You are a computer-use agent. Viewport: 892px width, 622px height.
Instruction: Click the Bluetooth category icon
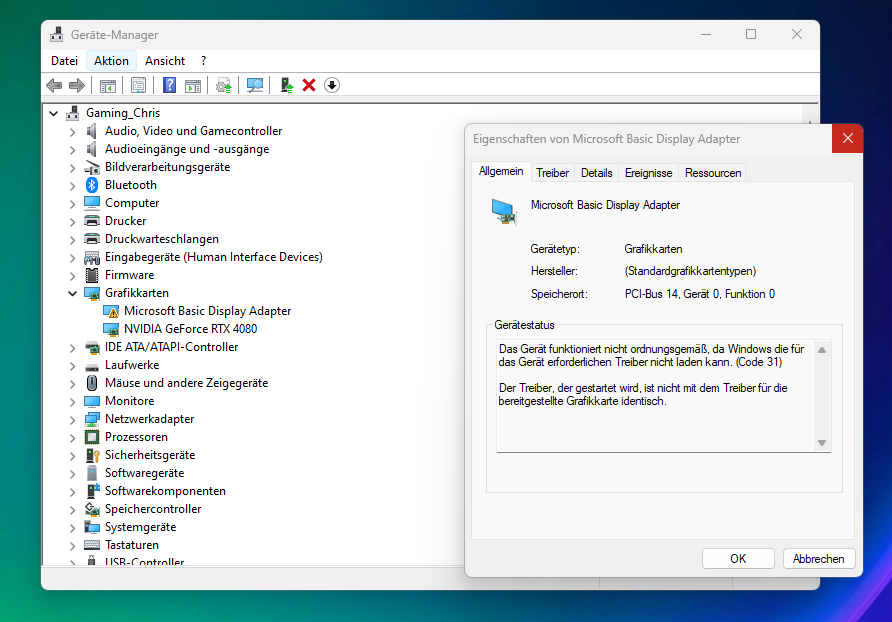pos(92,185)
